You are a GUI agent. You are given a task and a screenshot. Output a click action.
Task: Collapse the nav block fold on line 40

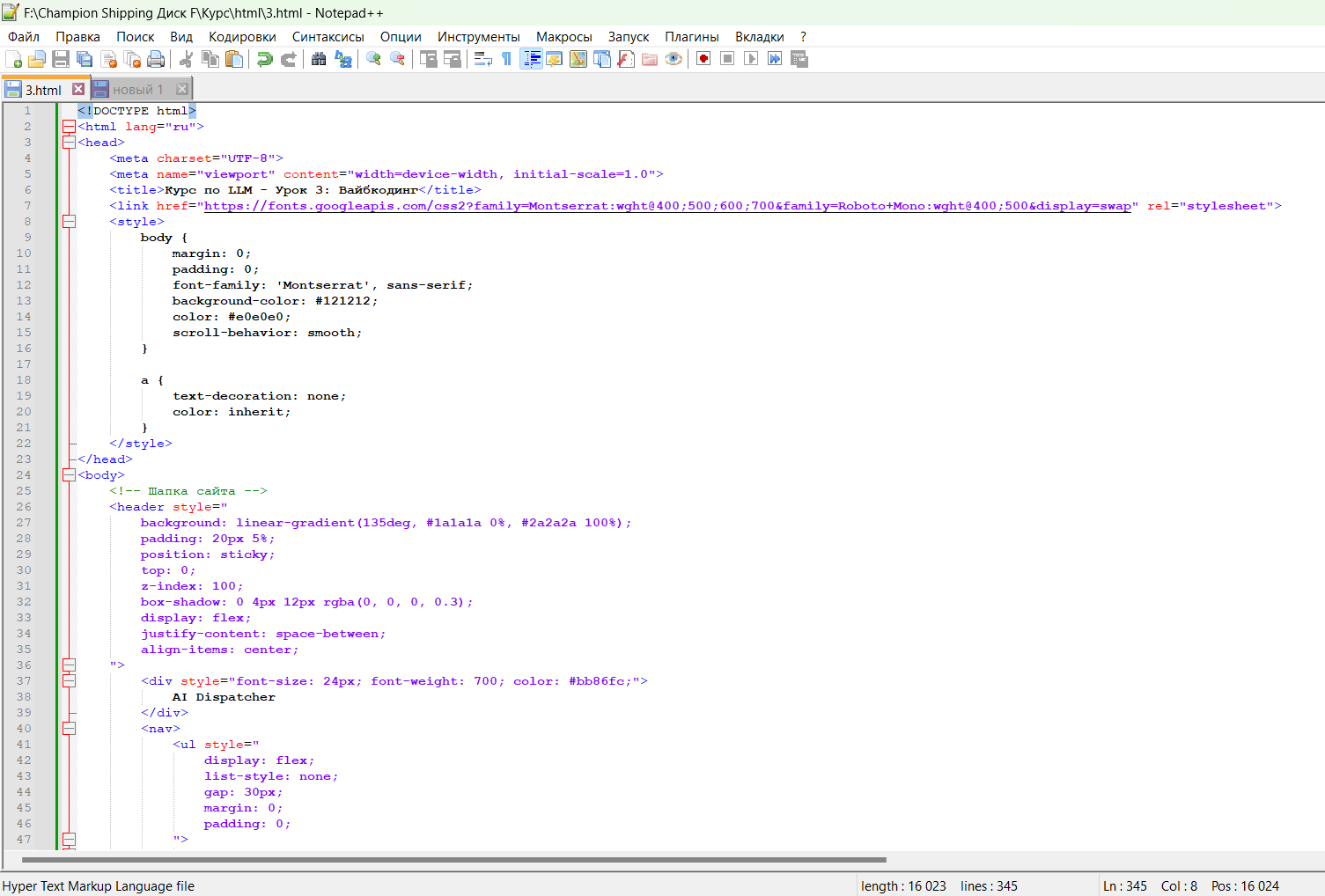(69, 729)
